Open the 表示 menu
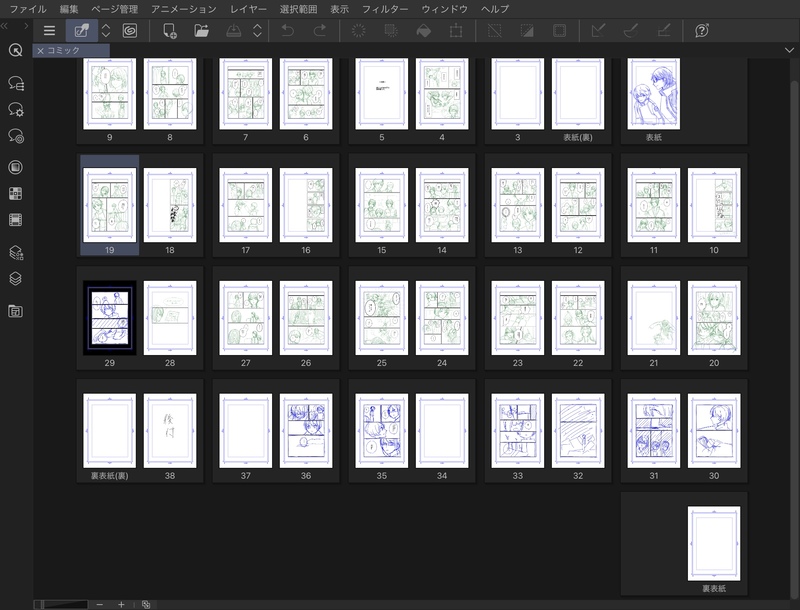This screenshot has height=610, width=800. (x=339, y=9)
